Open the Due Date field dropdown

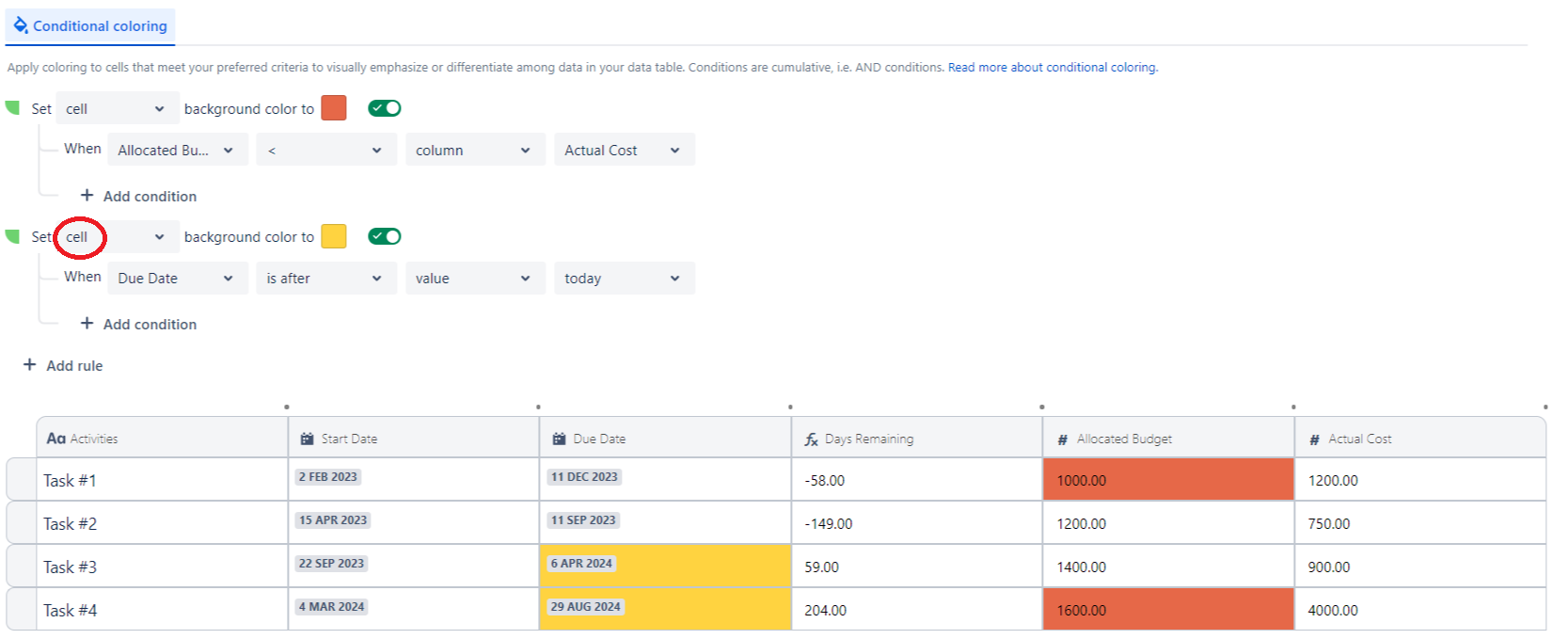click(x=177, y=279)
